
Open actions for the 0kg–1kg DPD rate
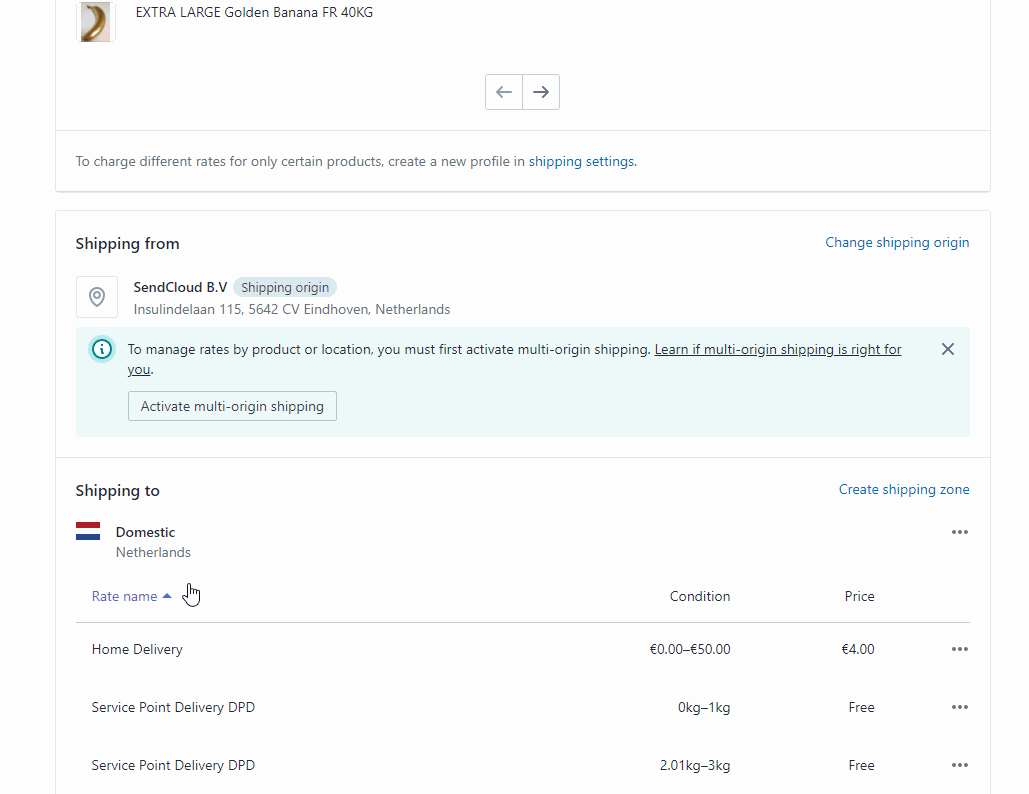pyautogui.click(x=959, y=707)
